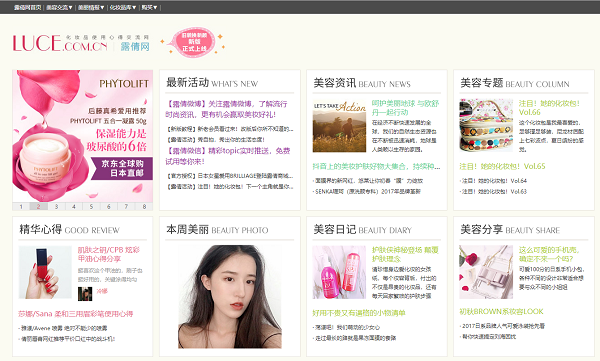600x361 pixels.
Task: Open the green link below the Beauty Diary thumbnail
Action: click(x=359, y=313)
